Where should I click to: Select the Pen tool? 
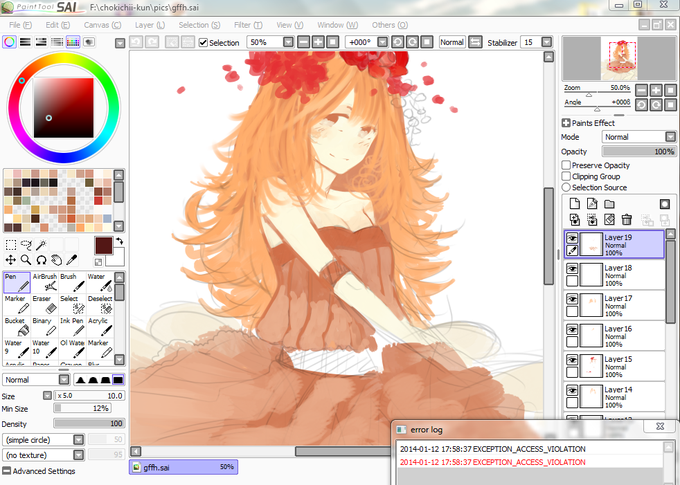(x=17, y=282)
